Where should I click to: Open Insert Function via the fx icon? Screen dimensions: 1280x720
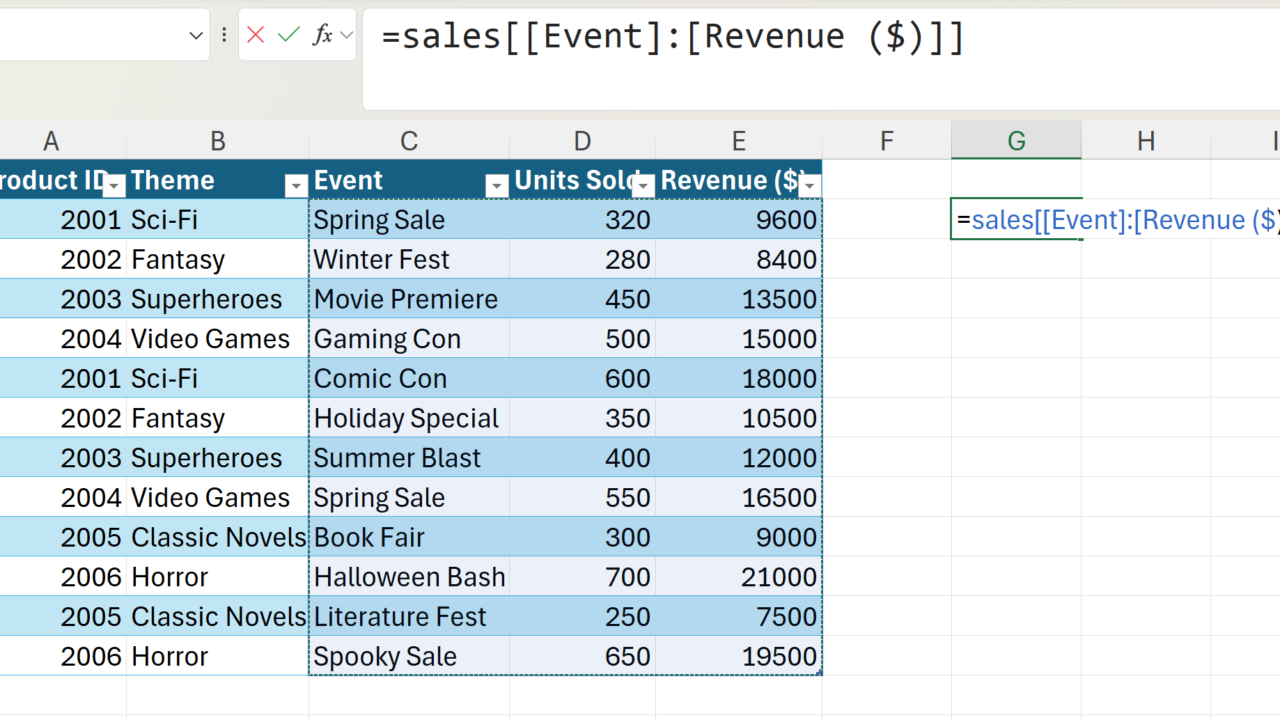(x=322, y=36)
